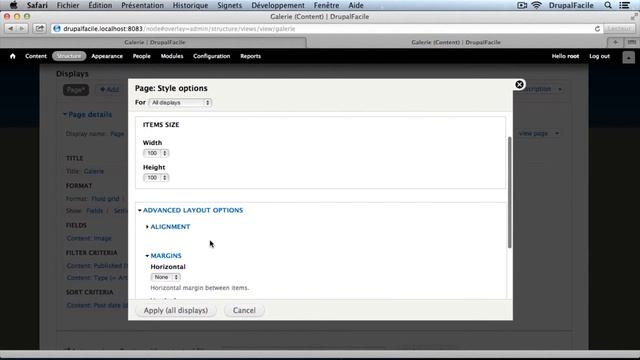Open Spotlight search magnifier icon
Screen dimensions: 640x360
coord(608,5)
